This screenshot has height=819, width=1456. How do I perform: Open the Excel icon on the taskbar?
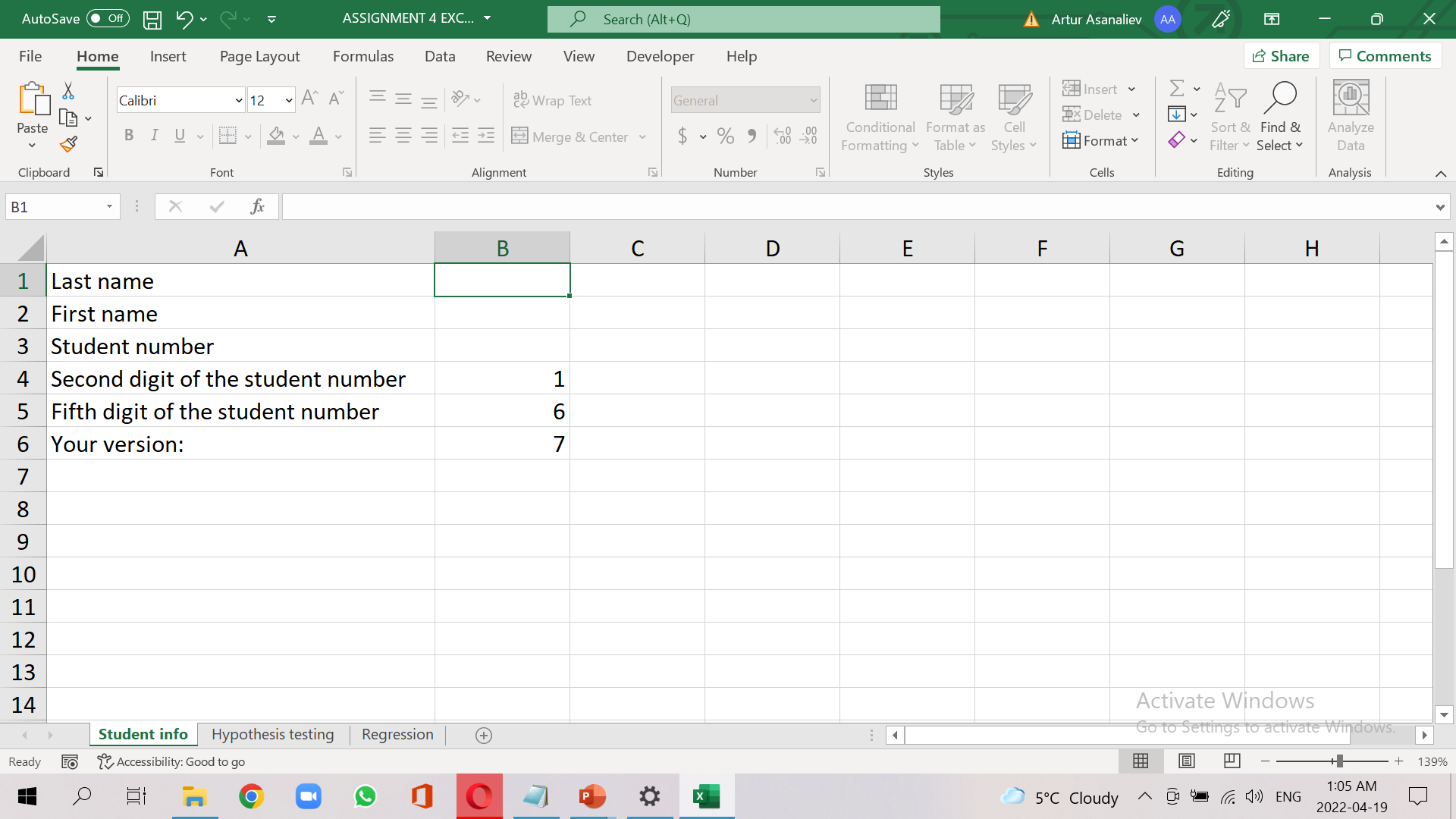click(706, 796)
